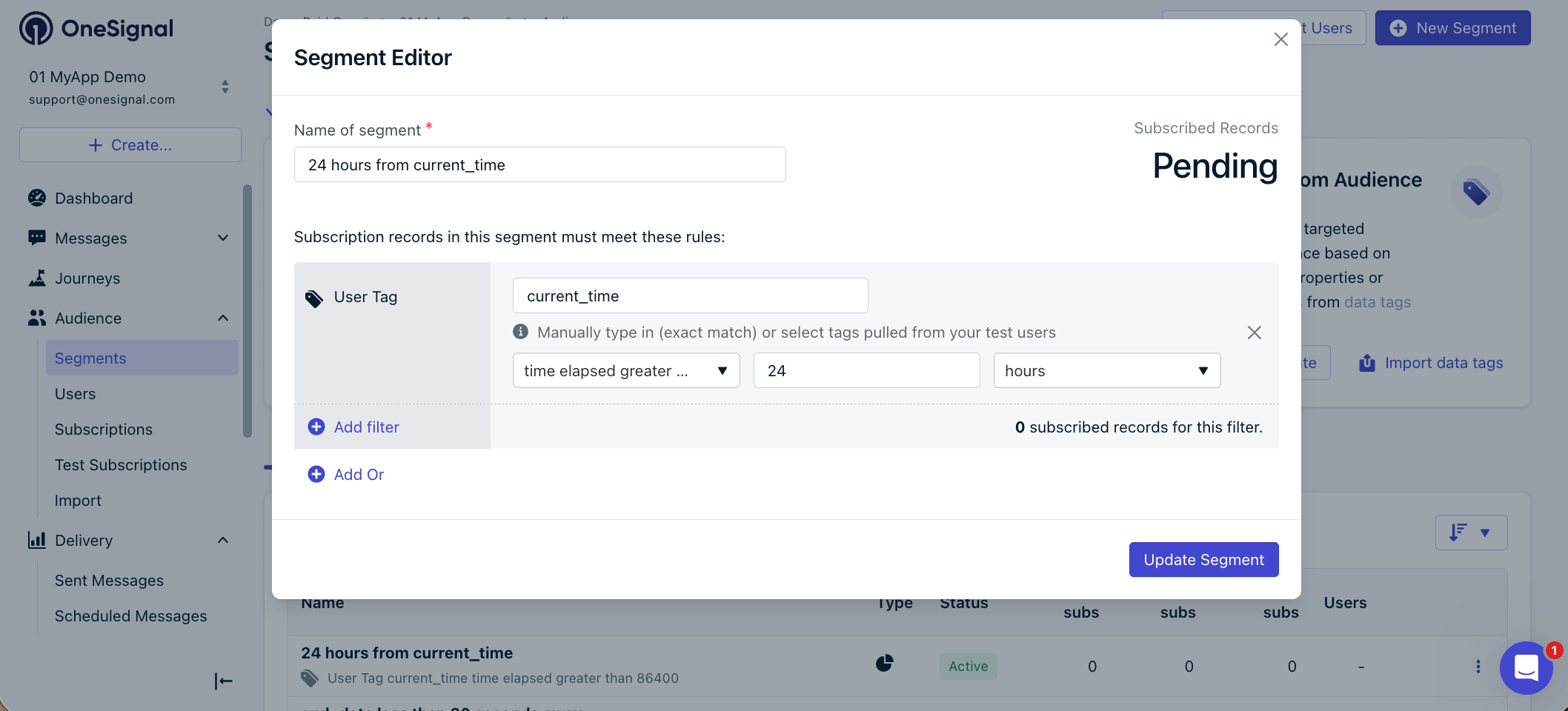1568x711 pixels.
Task: Click the New Segment button
Action: tap(1453, 28)
